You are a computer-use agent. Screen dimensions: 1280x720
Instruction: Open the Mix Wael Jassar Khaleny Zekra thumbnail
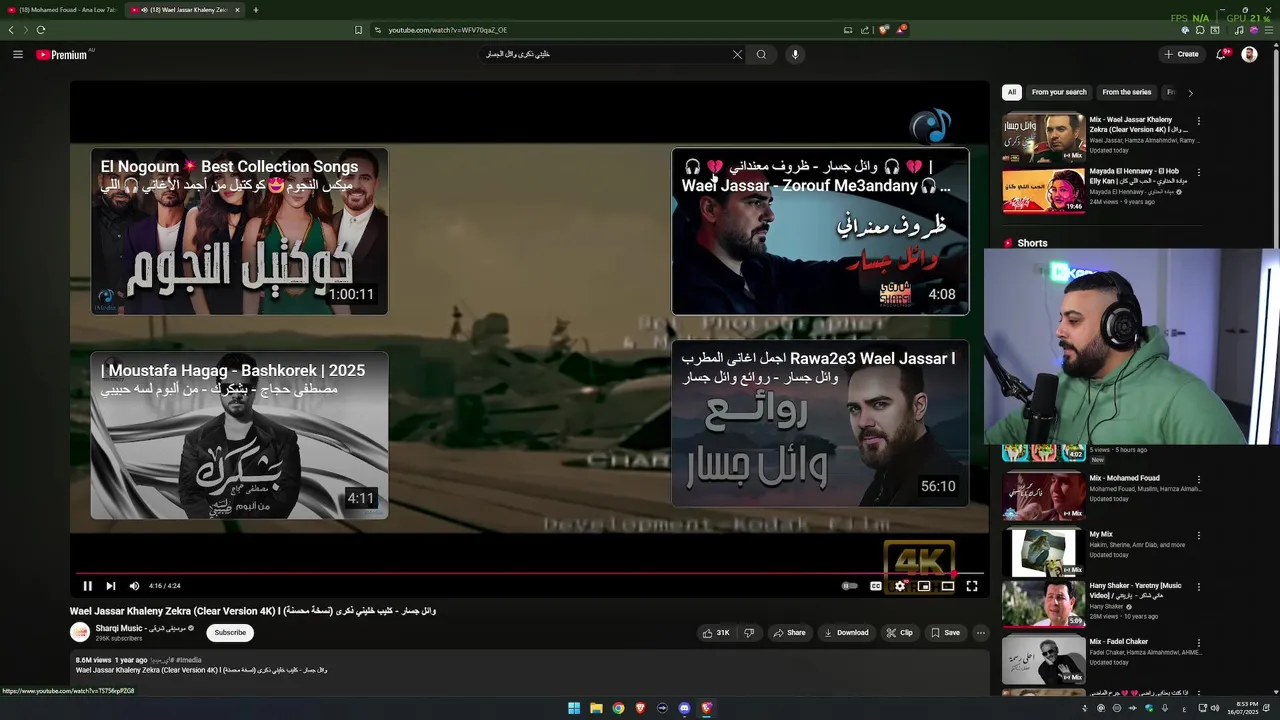pyautogui.click(x=1044, y=137)
